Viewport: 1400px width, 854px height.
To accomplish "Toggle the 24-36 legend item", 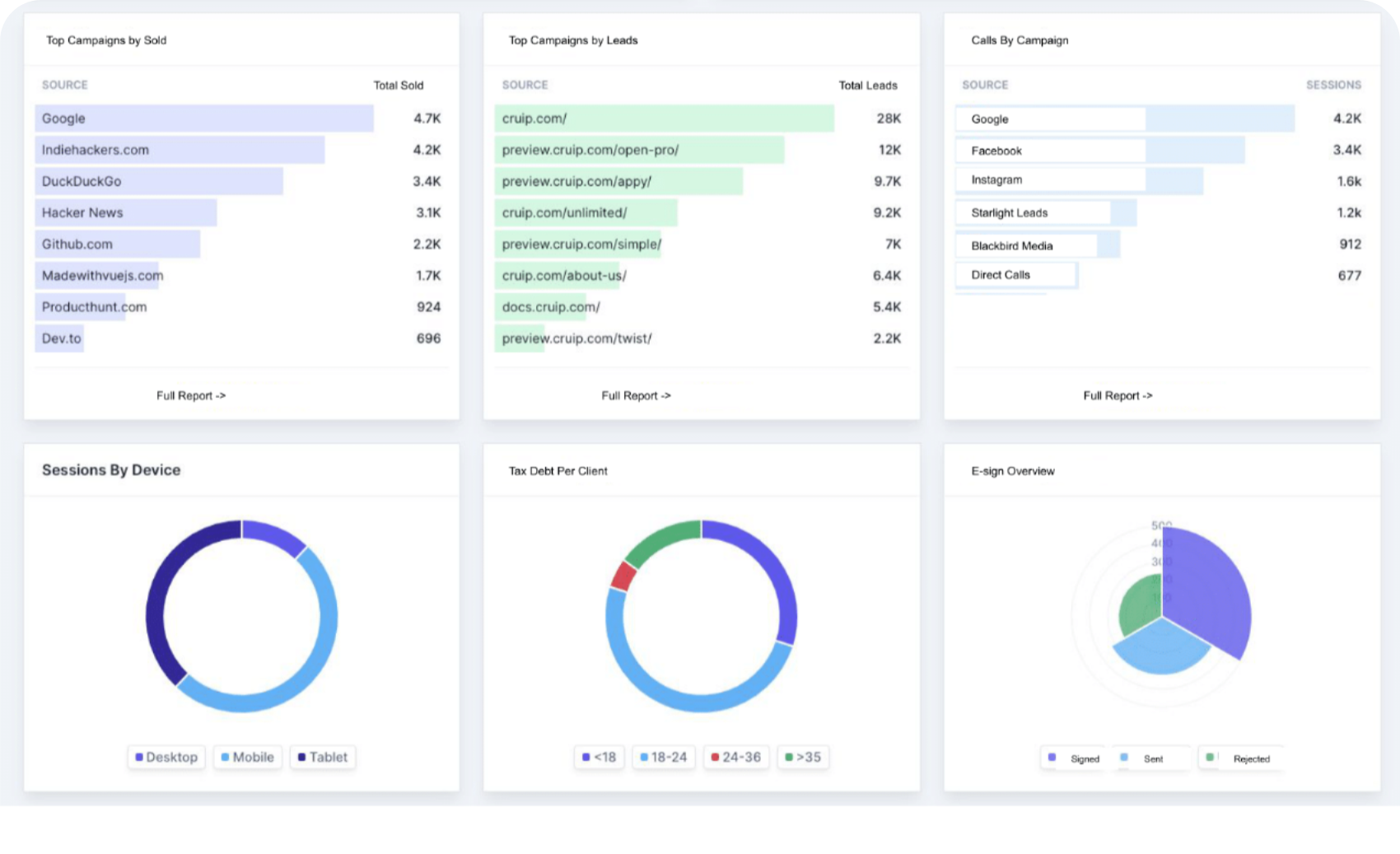I will pos(736,757).
